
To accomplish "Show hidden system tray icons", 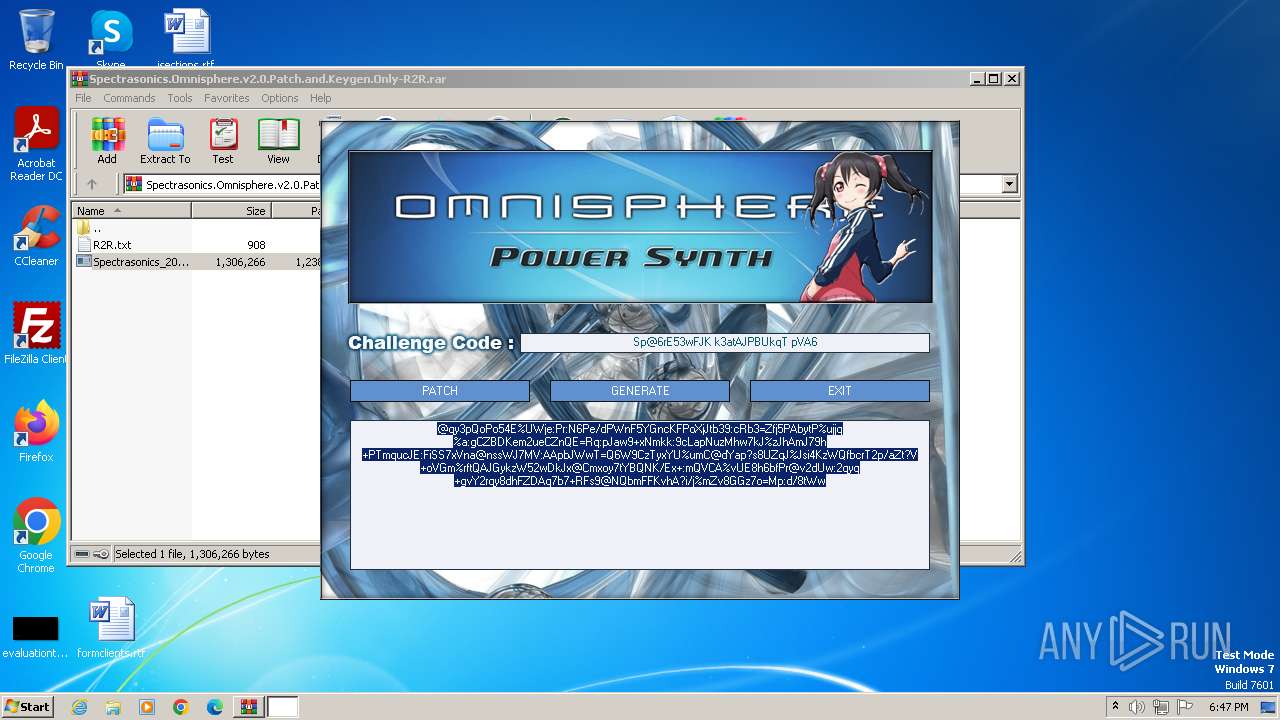I will [x=1116, y=707].
